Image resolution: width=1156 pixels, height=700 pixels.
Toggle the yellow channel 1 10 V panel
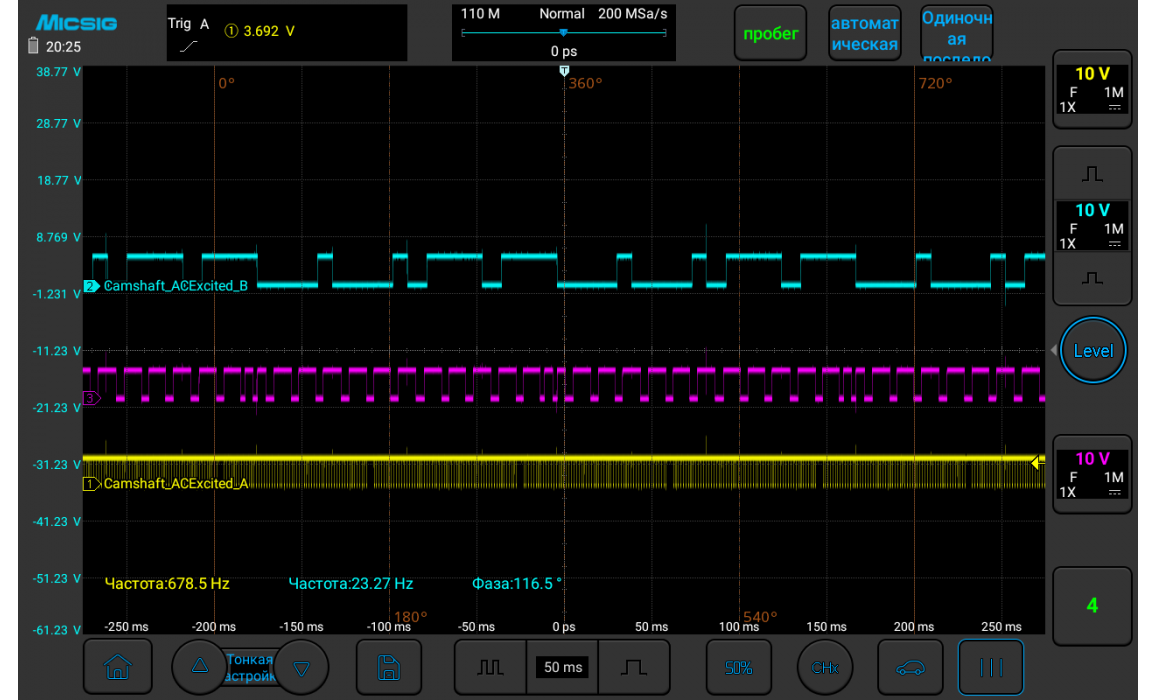click(1092, 90)
